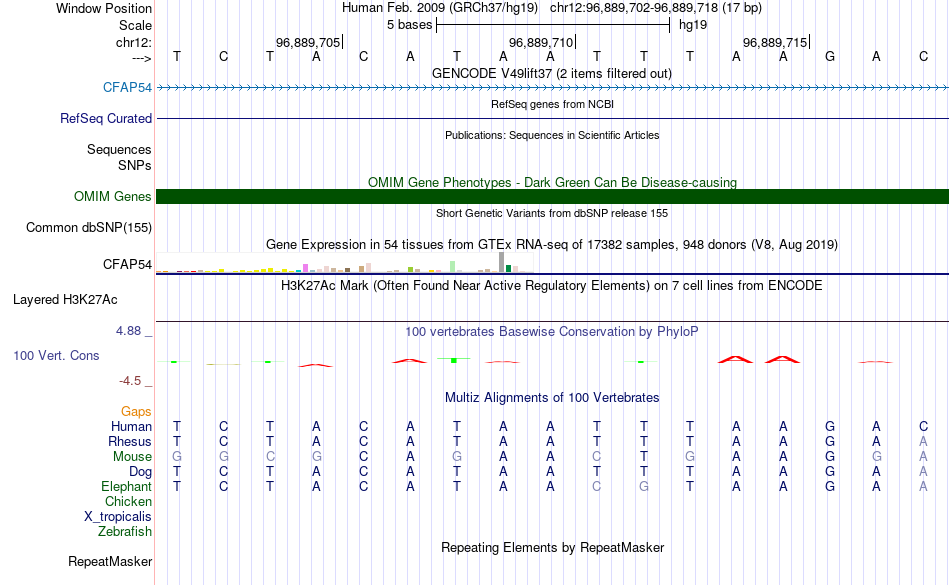
Task: Click the H3K27Ac Mark track title
Action: point(552,285)
